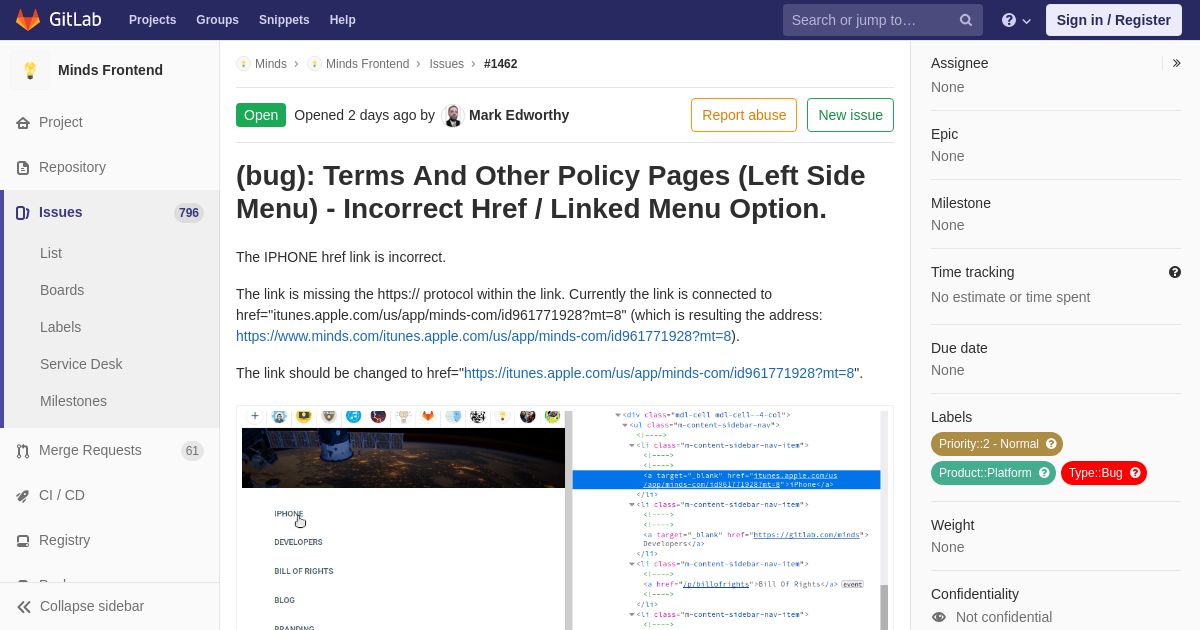1200x630 pixels.
Task: Click Minds Frontend breadcrumb avatar
Action: point(314,64)
